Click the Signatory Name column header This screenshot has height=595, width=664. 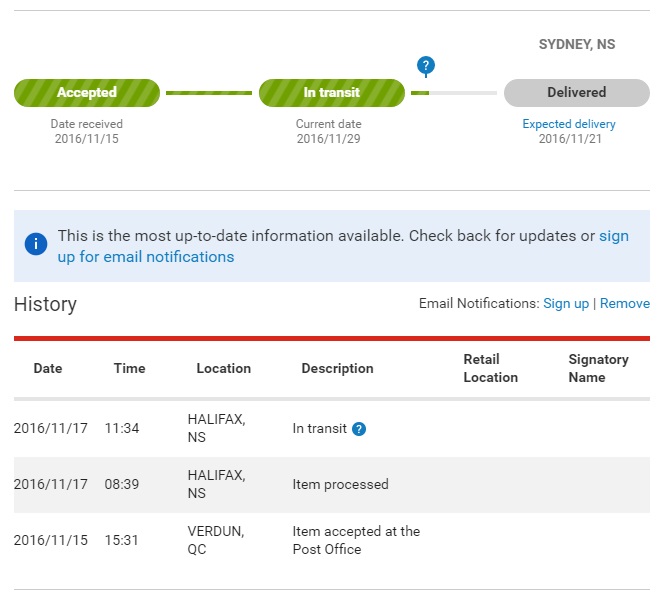[598, 368]
